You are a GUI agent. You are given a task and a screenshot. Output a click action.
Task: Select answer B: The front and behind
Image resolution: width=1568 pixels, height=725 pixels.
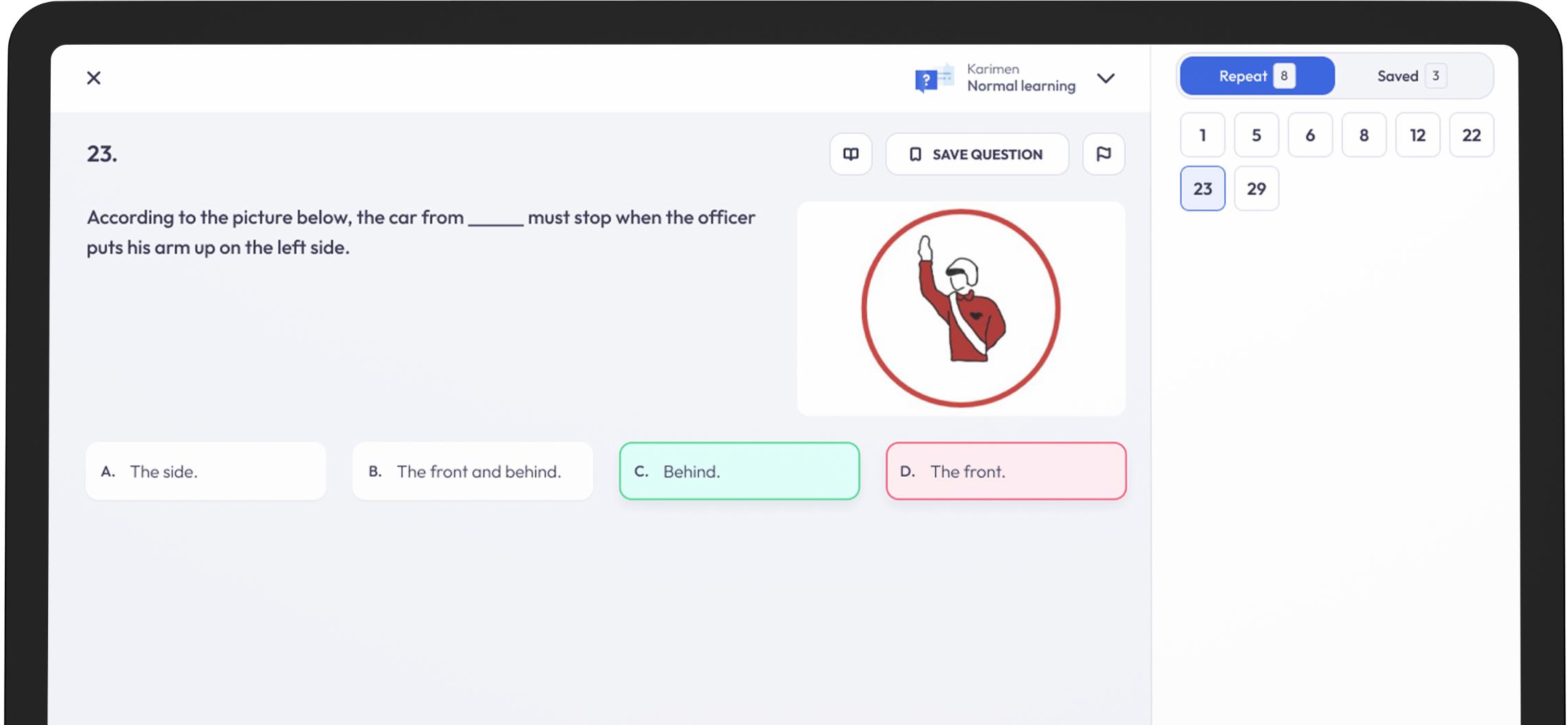(472, 471)
